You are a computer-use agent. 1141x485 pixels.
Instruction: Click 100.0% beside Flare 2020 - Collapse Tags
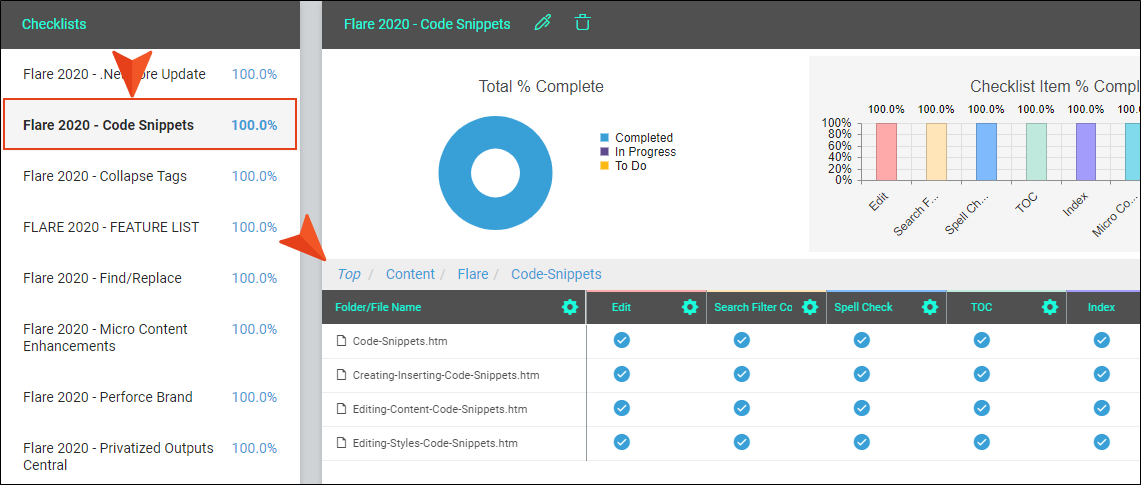tap(254, 176)
